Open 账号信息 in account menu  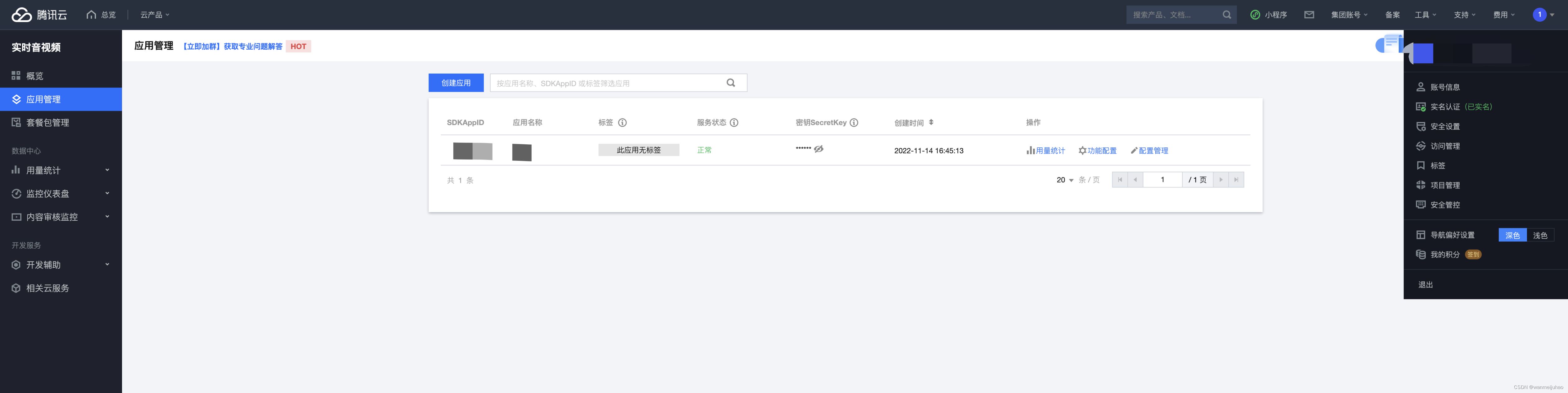(x=1444, y=87)
